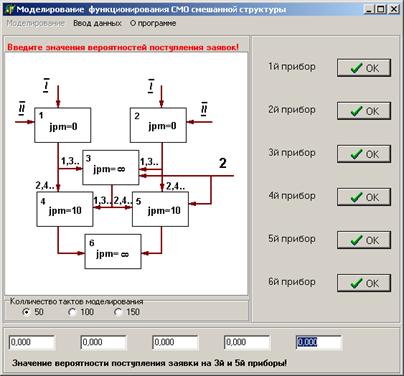Click the 5й прибор label
This screenshot has width=404, height=376.
point(292,238)
